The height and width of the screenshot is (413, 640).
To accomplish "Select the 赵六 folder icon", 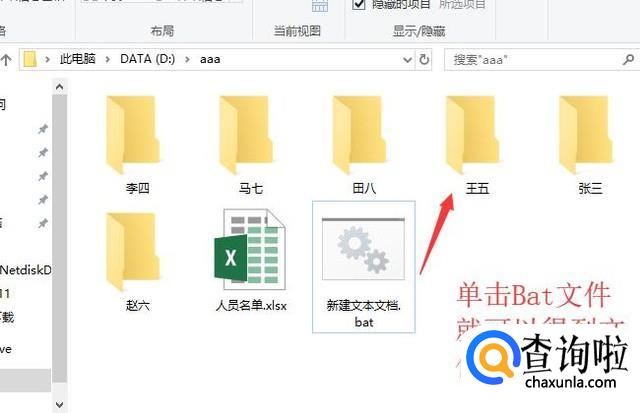I will [133, 252].
